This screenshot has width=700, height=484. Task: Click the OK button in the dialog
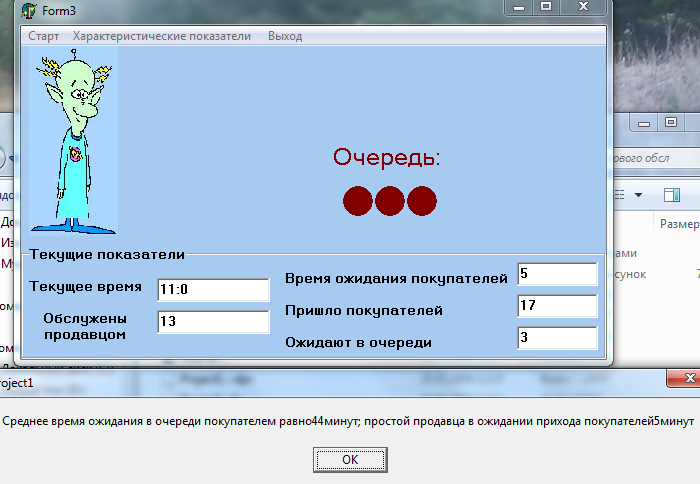(x=350, y=459)
